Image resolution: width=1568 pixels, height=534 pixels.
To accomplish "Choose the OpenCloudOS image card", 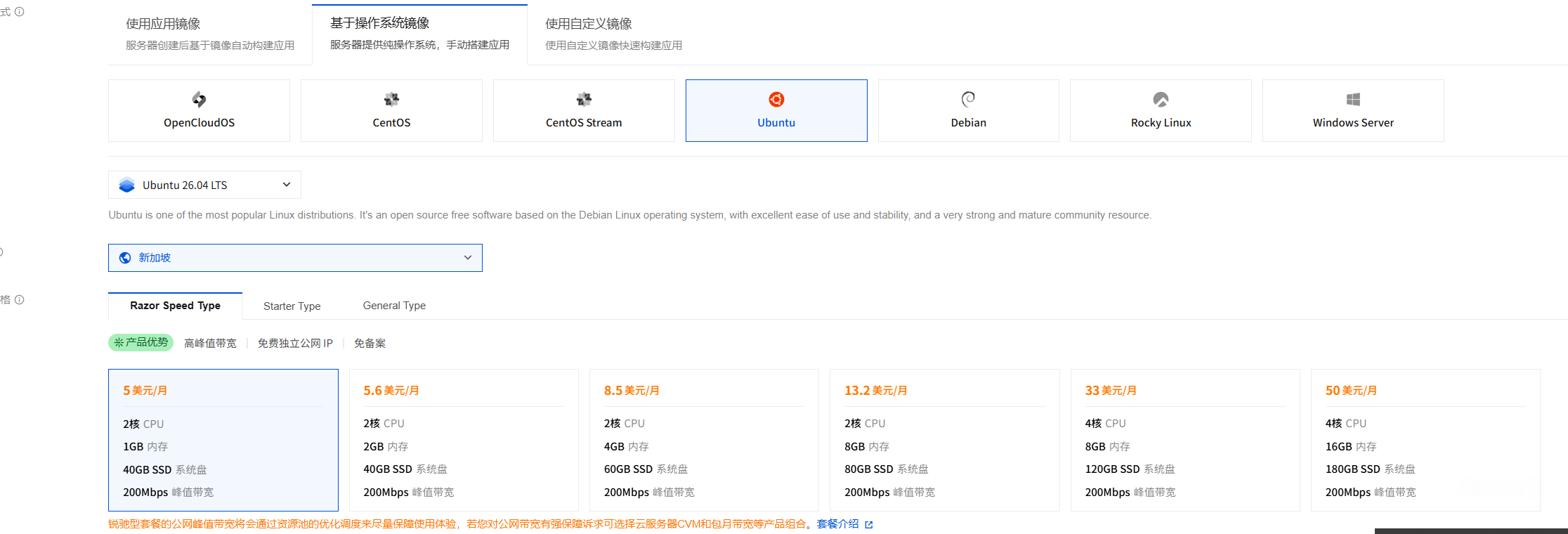I will click(x=199, y=110).
